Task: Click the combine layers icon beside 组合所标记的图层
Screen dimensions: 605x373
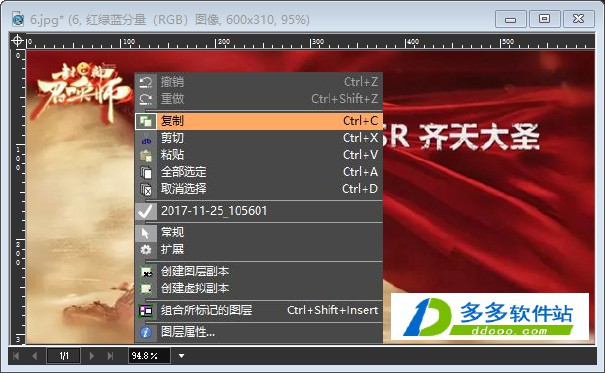Action: pyautogui.click(x=145, y=311)
